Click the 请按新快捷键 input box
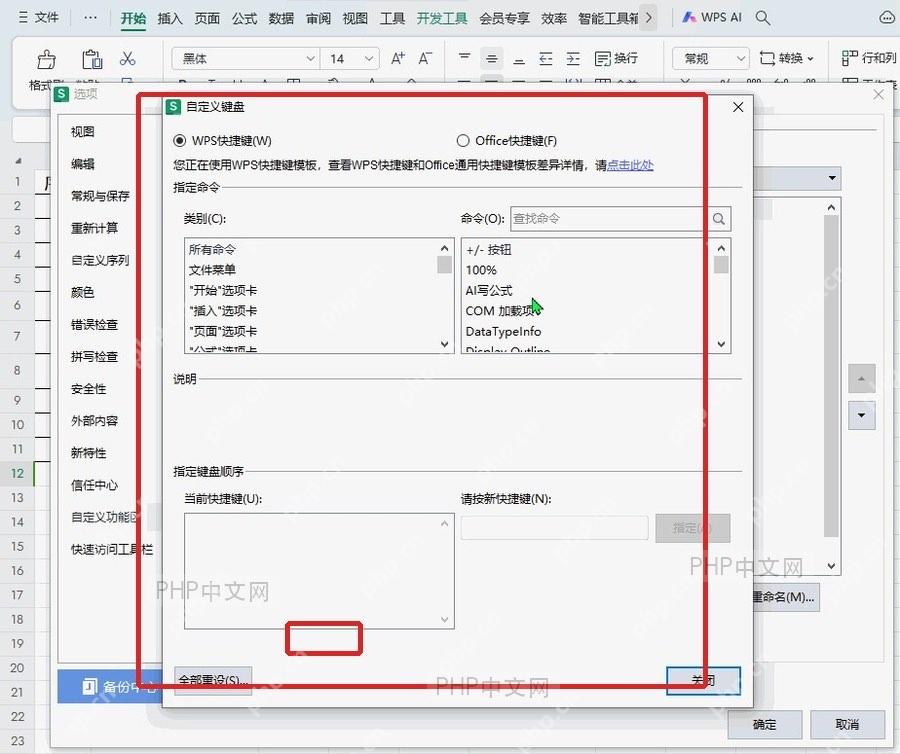The width and height of the screenshot is (900, 754). coord(554,527)
